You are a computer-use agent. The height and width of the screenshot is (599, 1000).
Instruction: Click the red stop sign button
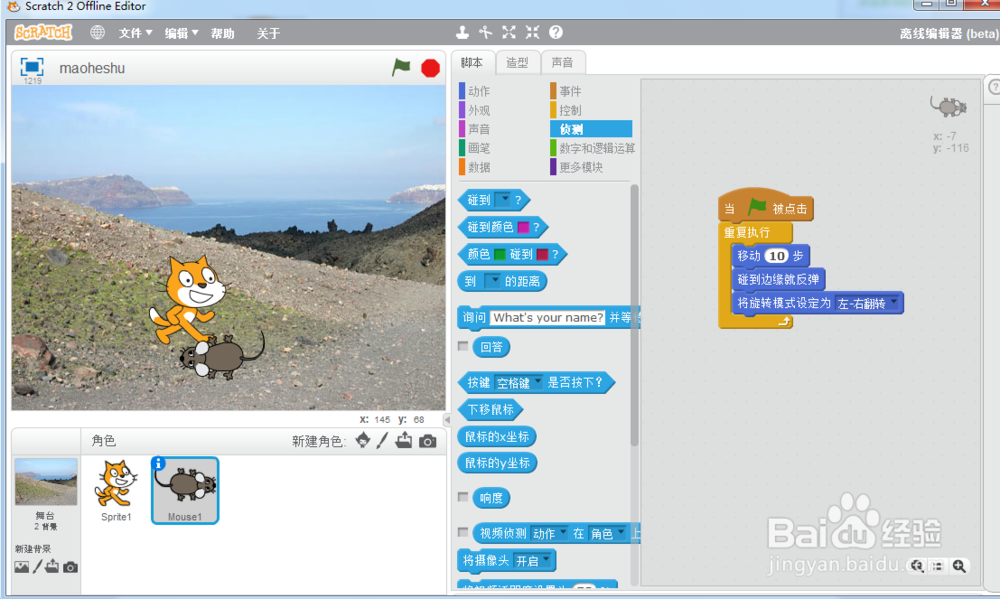click(430, 68)
